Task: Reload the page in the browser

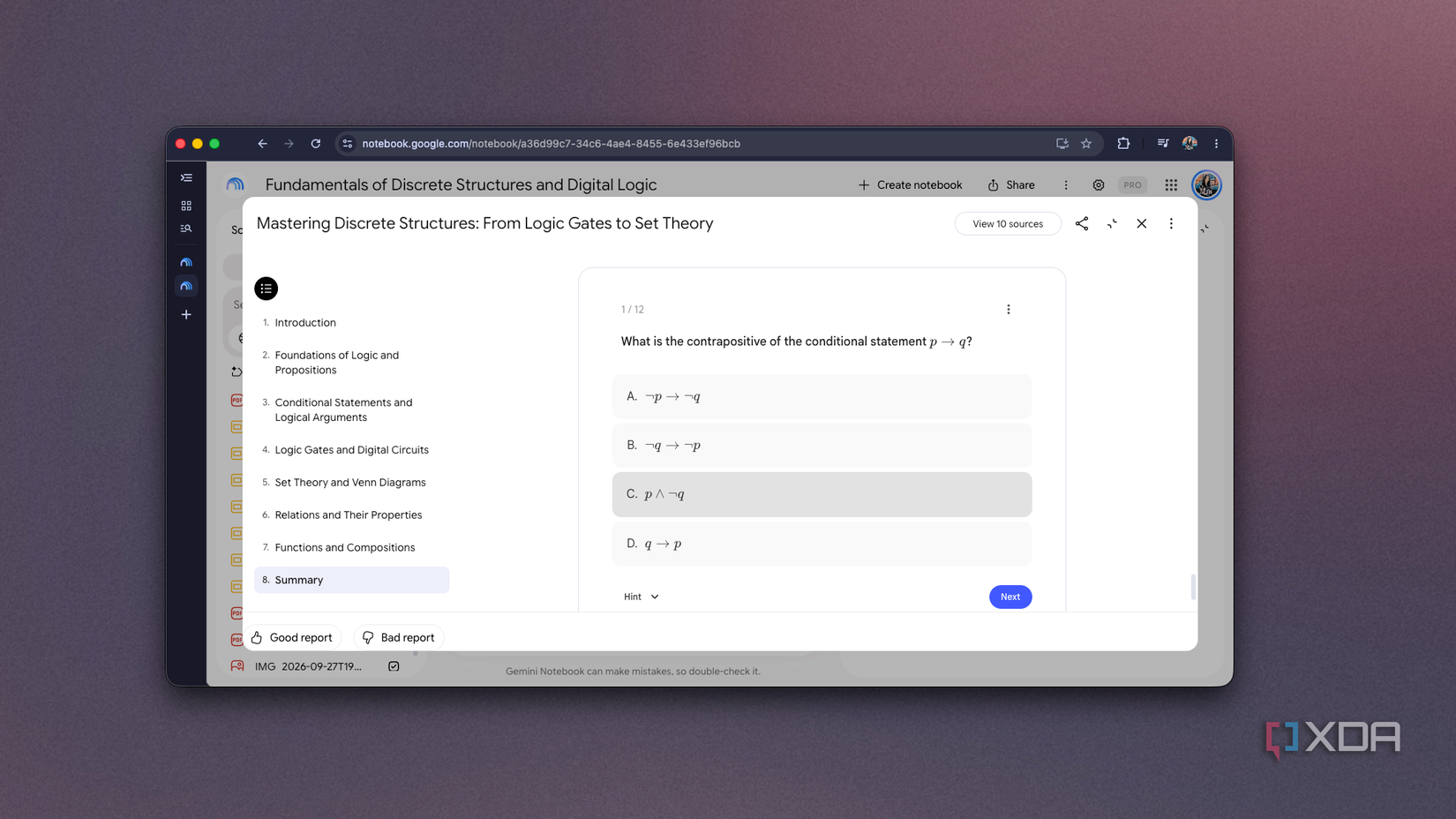Action: coord(315,144)
